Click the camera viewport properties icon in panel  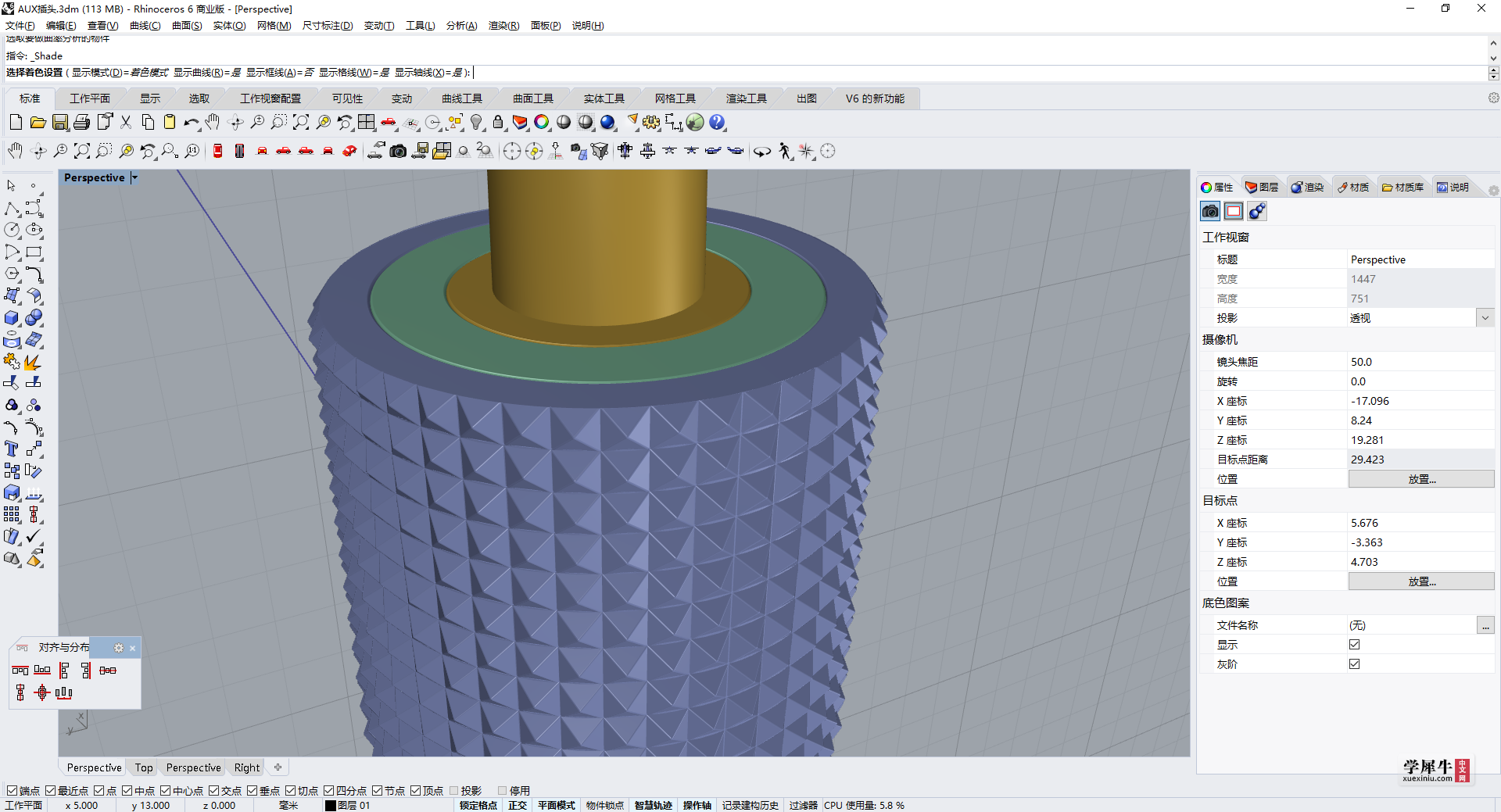1210,211
